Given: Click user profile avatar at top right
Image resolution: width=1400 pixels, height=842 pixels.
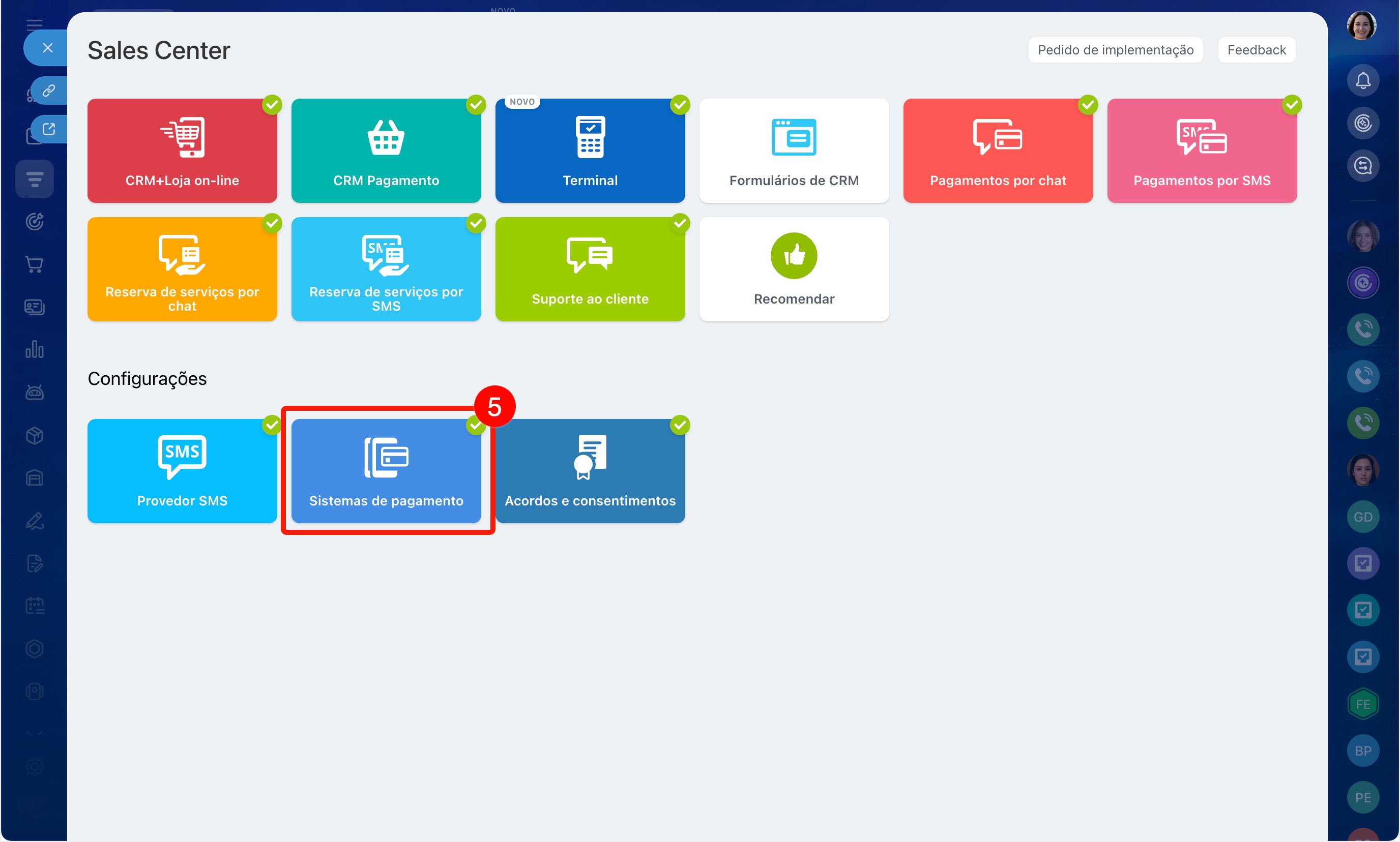Looking at the screenshot, I should coord(1361,25).
